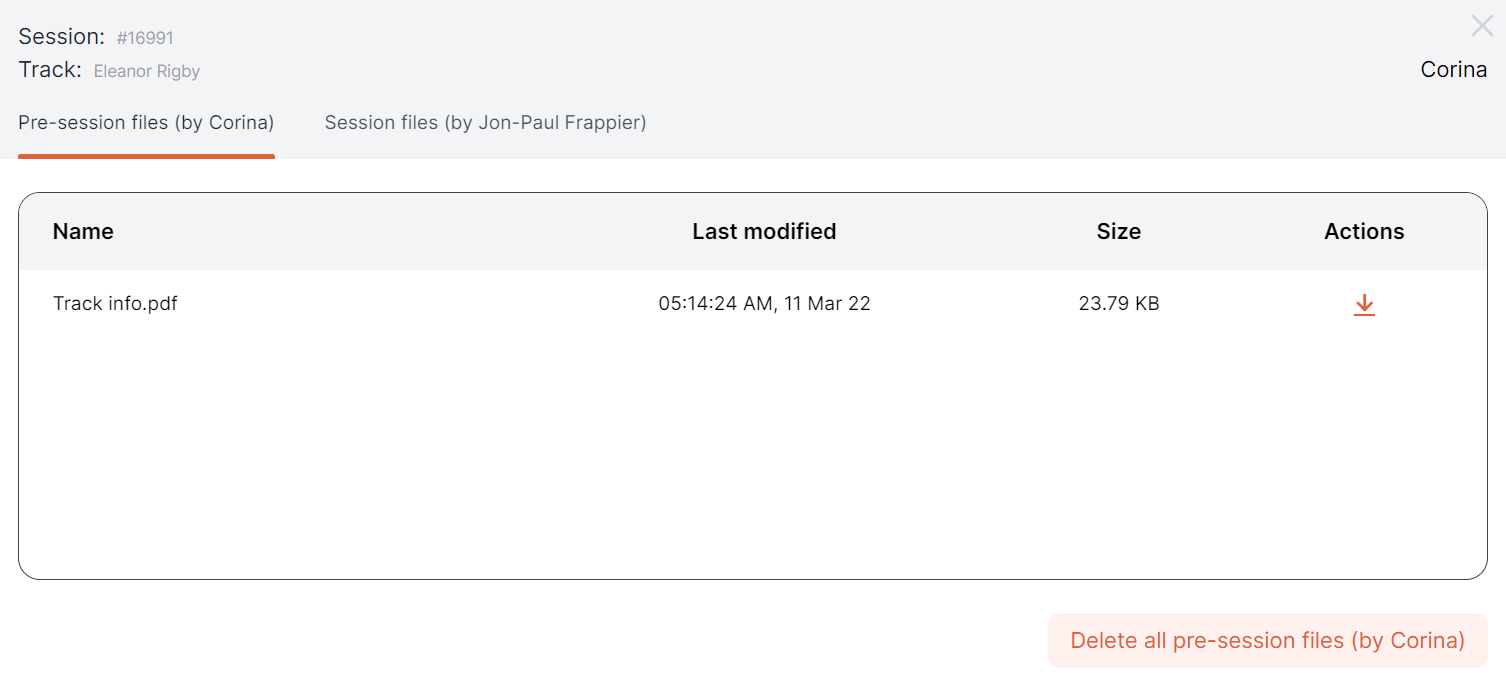Click the 05:14:24 AM, 11 Mar 22 timestamp
Screen dimensions: 1506x687
[764, 303]
